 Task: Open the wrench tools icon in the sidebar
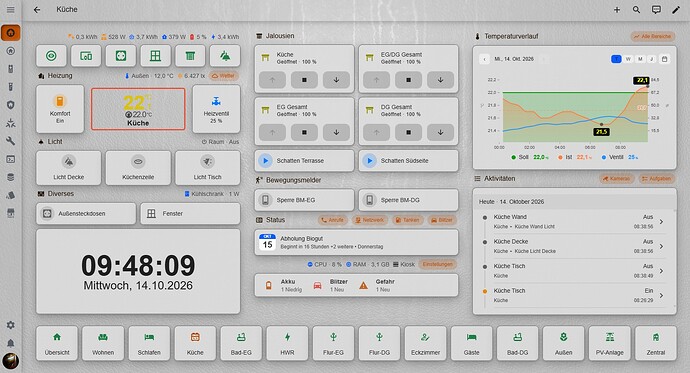[x=11, y=141]
